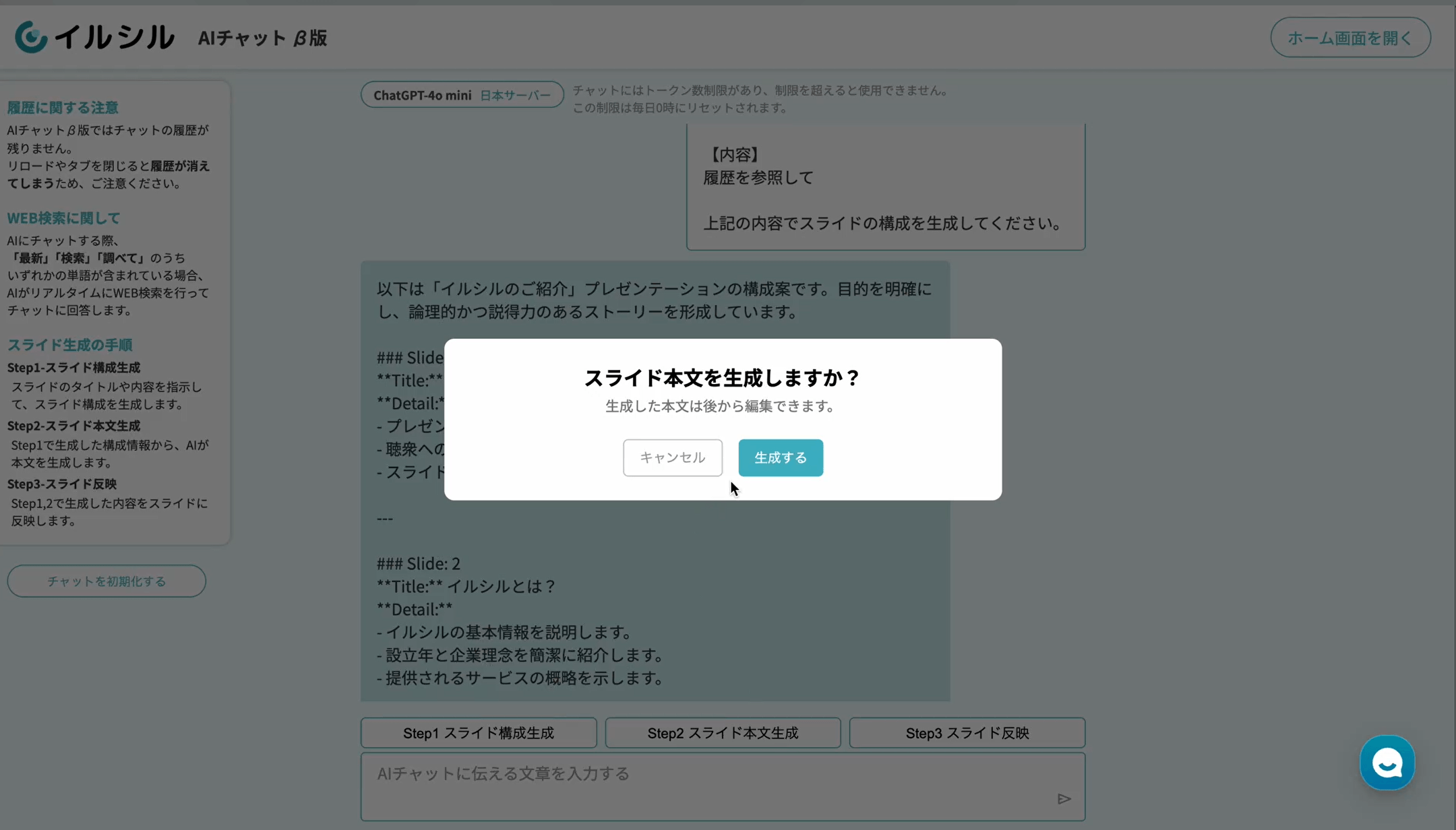Image resolution: width=1456 pixels, height=830 pixels.
Task: Click the WEB検索に関して heading
Action: (x=63, y=218)
